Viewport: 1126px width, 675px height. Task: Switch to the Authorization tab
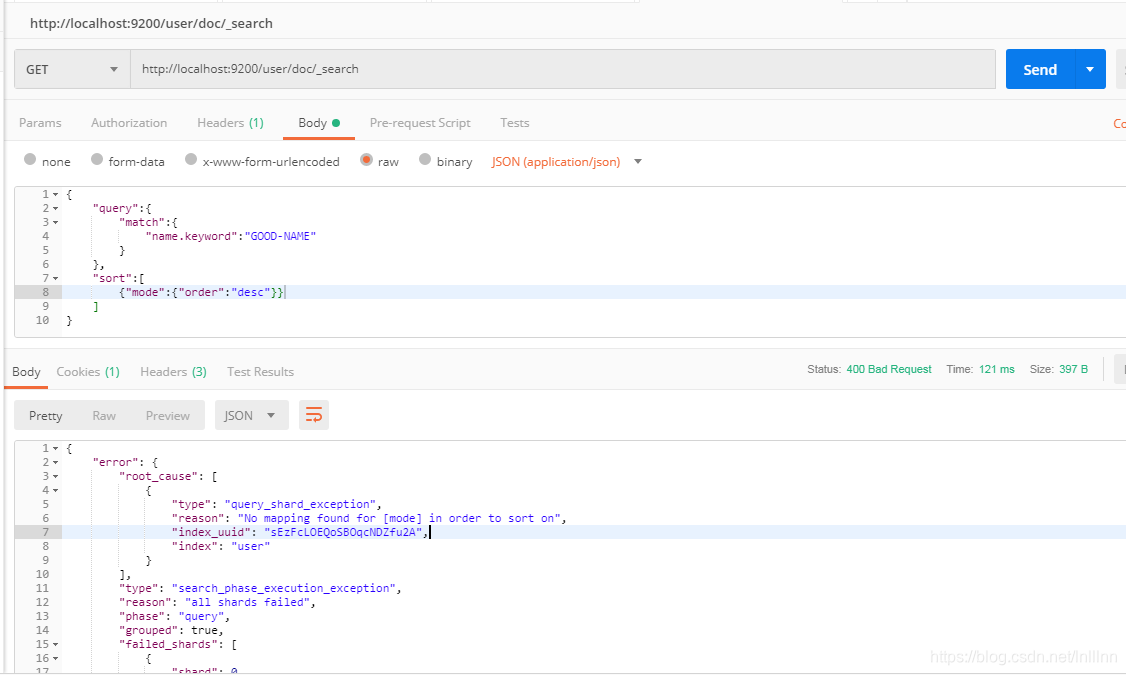129,123
